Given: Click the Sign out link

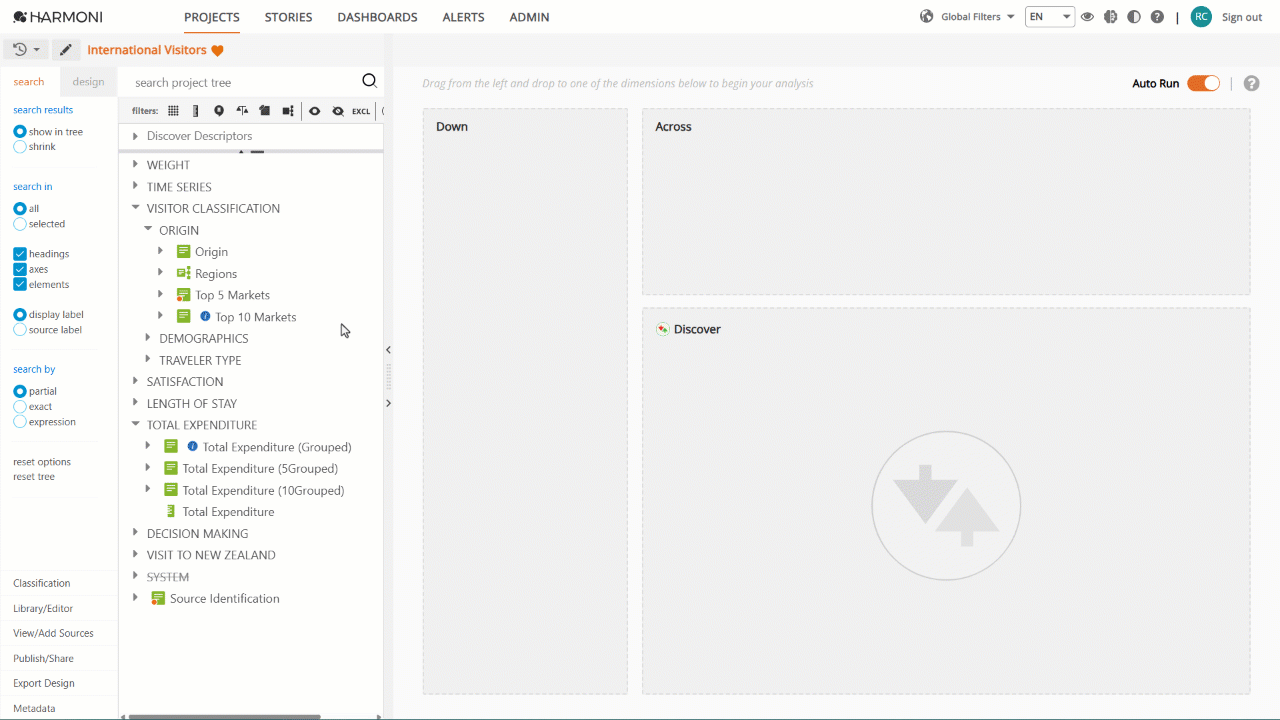Looking at the screenshot, I should tap(1242, 17).
